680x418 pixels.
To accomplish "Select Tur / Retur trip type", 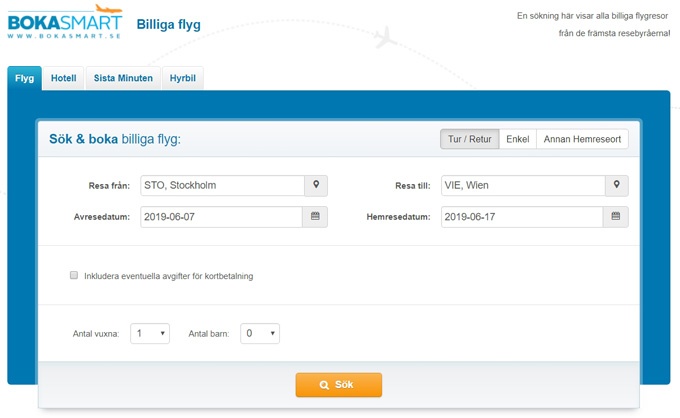I will point(469,139).
